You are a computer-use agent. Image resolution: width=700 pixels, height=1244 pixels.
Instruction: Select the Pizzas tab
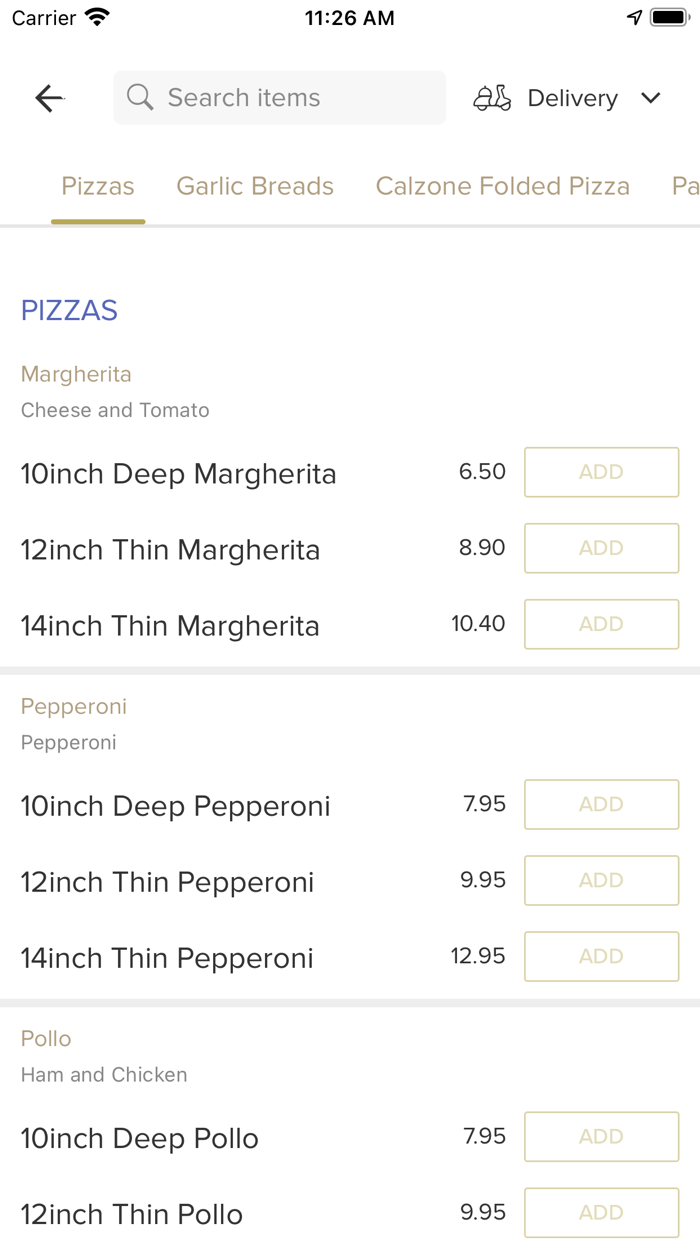tap(98, 186)
